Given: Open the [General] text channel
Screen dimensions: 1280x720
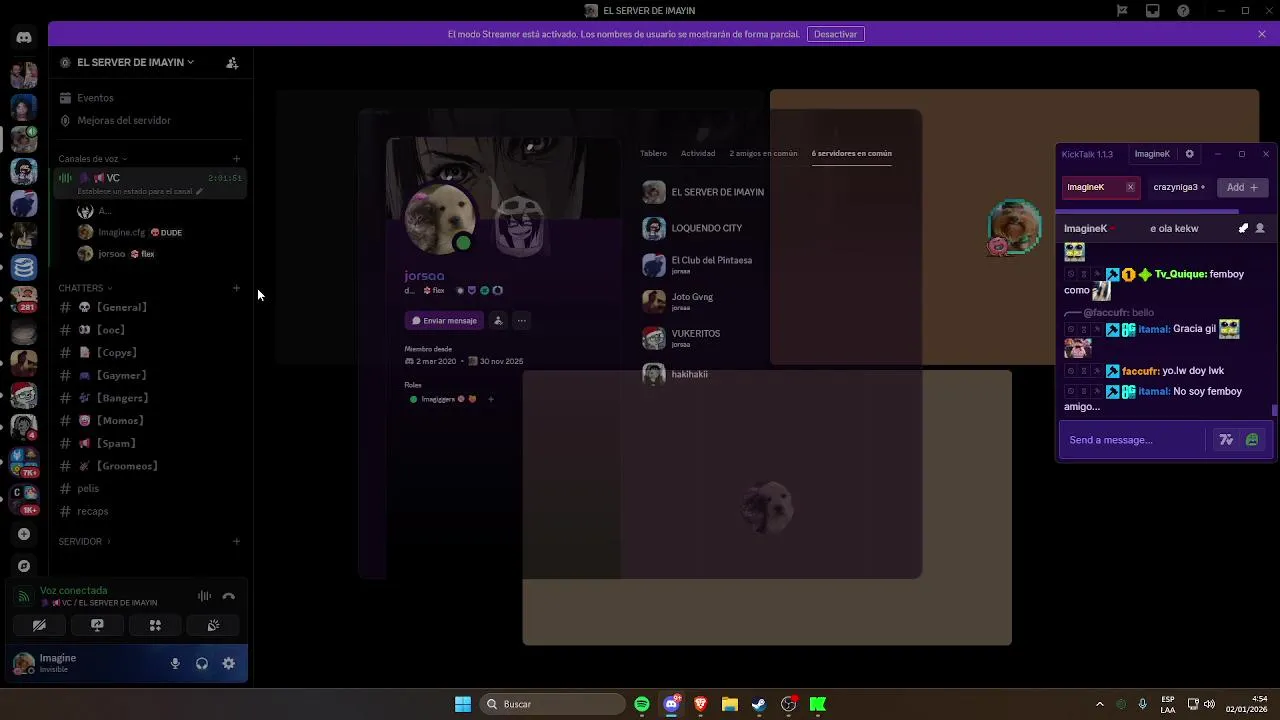Looking at the screenshot, I should [x=150, y=307].
